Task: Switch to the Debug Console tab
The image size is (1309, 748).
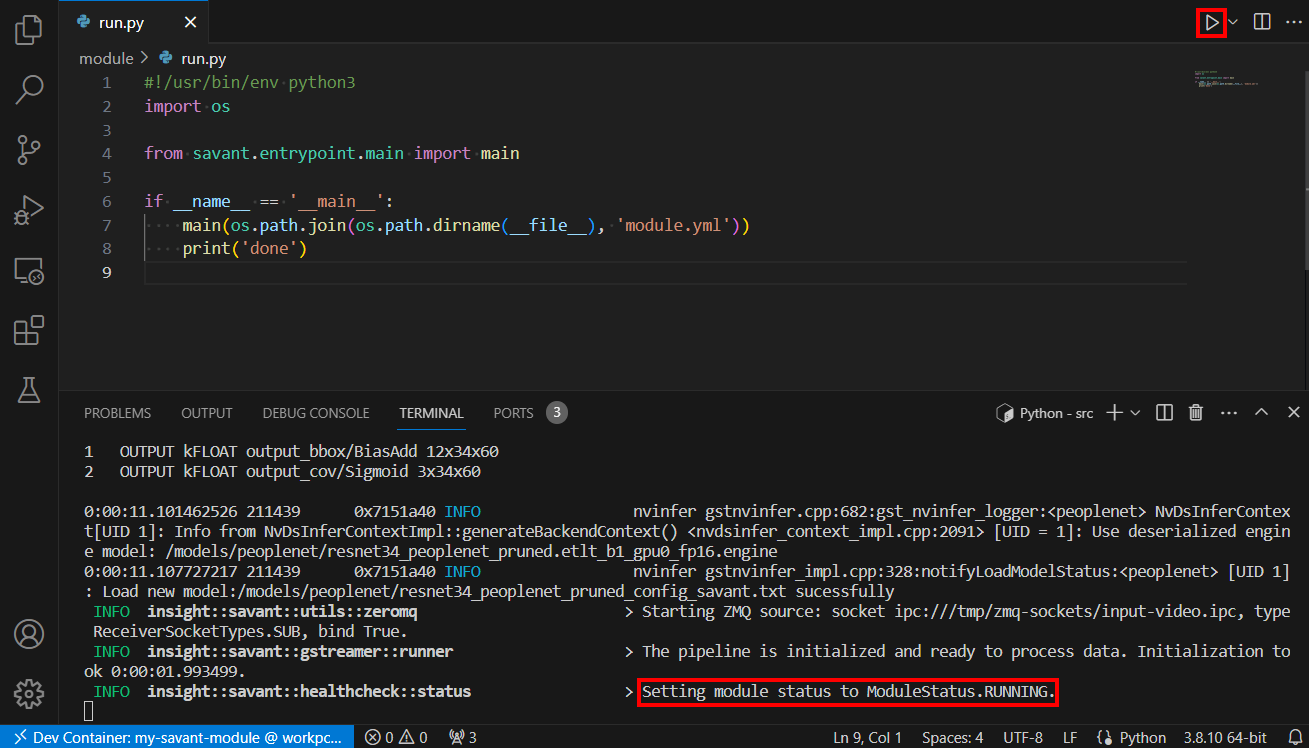Action: pyautogui.click(x=315, y=412)
